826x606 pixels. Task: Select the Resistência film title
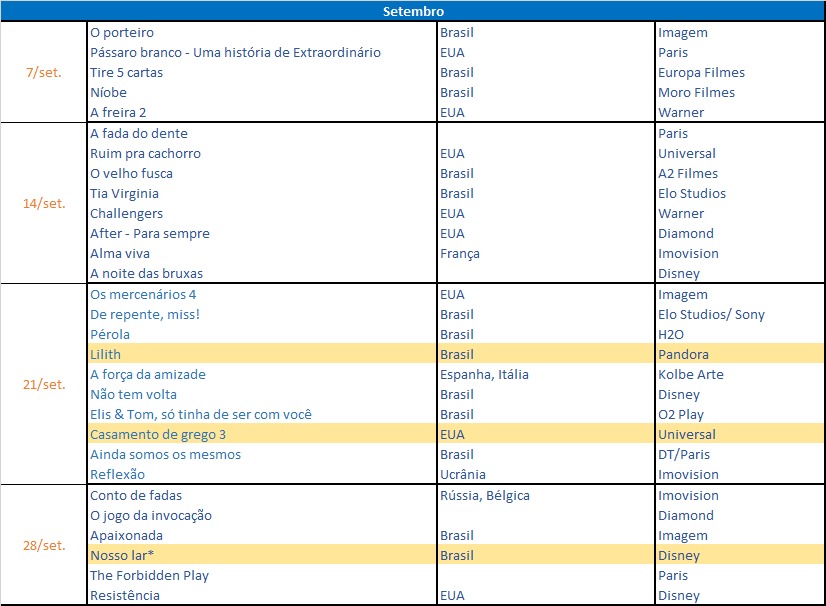coord(125,596)
